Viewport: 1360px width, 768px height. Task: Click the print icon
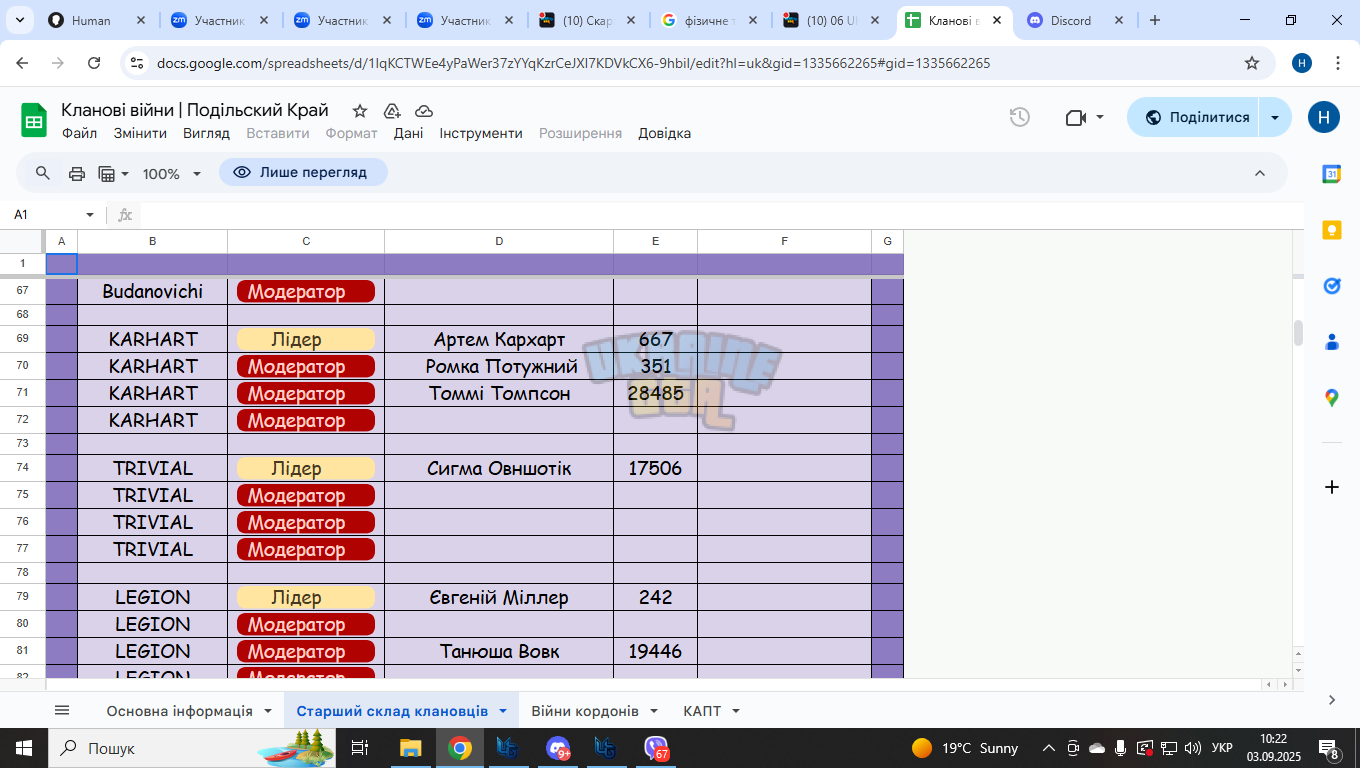[x=77, y=173]
